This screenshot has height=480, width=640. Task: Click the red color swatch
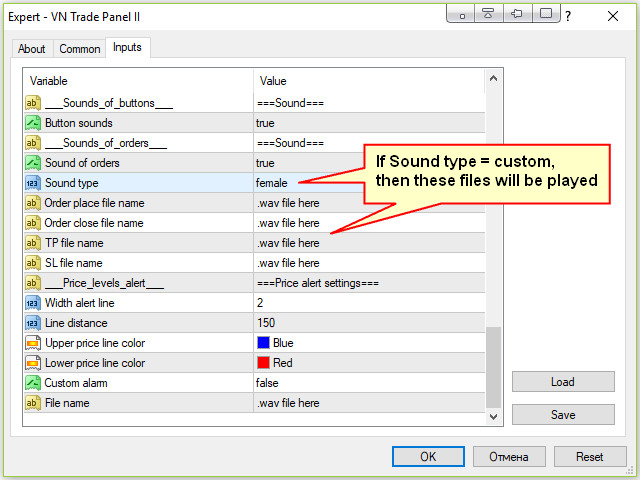point(264,363)
